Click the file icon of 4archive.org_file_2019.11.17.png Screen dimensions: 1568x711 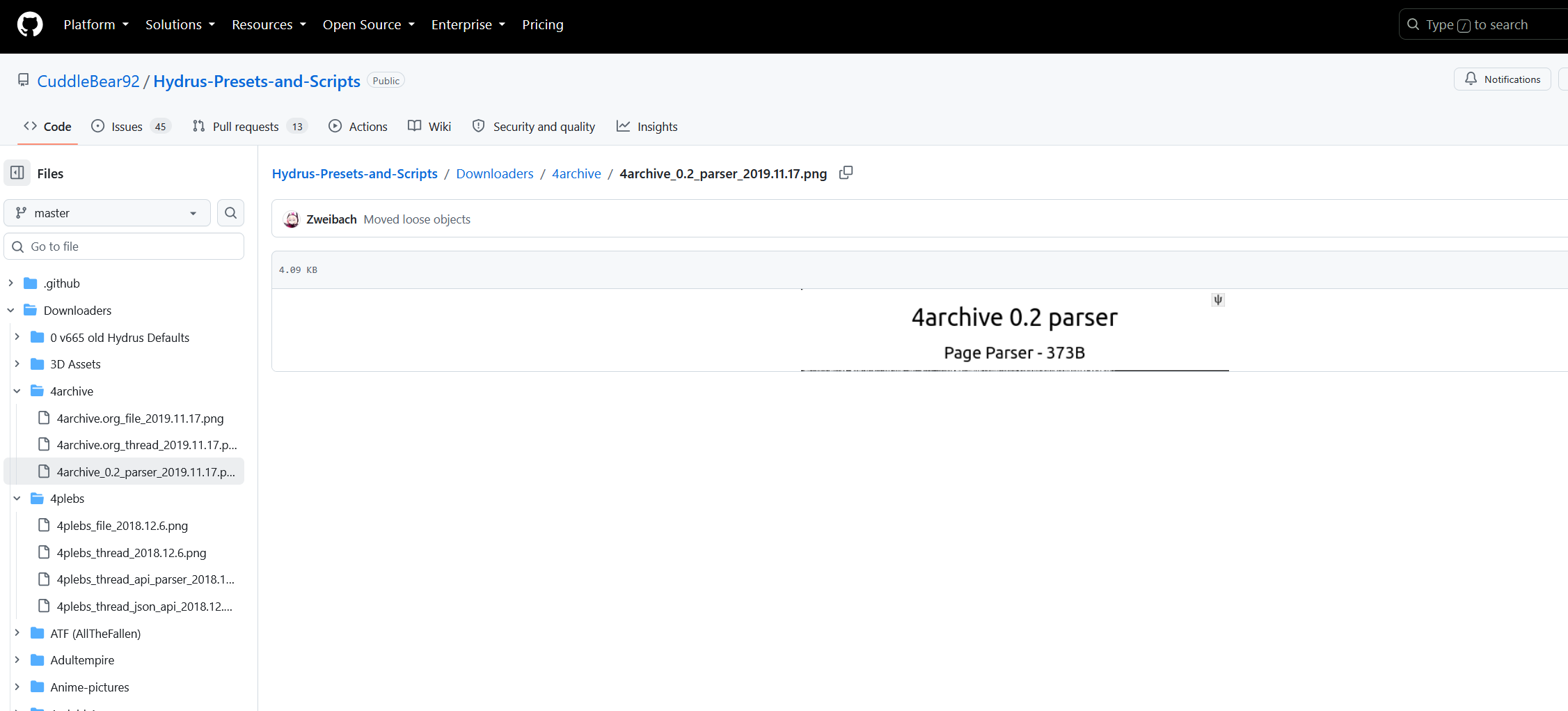[44, 418]
